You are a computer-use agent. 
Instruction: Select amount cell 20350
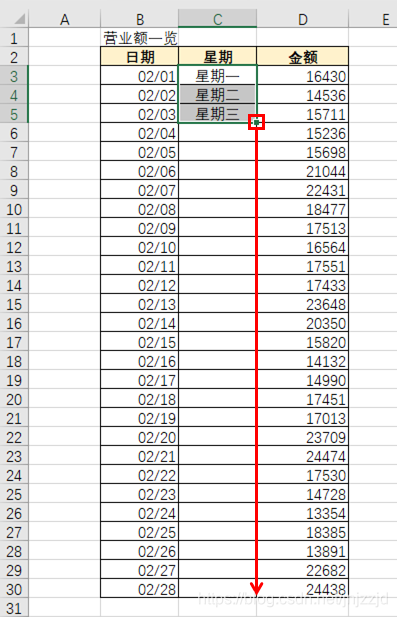coord(303,323)
